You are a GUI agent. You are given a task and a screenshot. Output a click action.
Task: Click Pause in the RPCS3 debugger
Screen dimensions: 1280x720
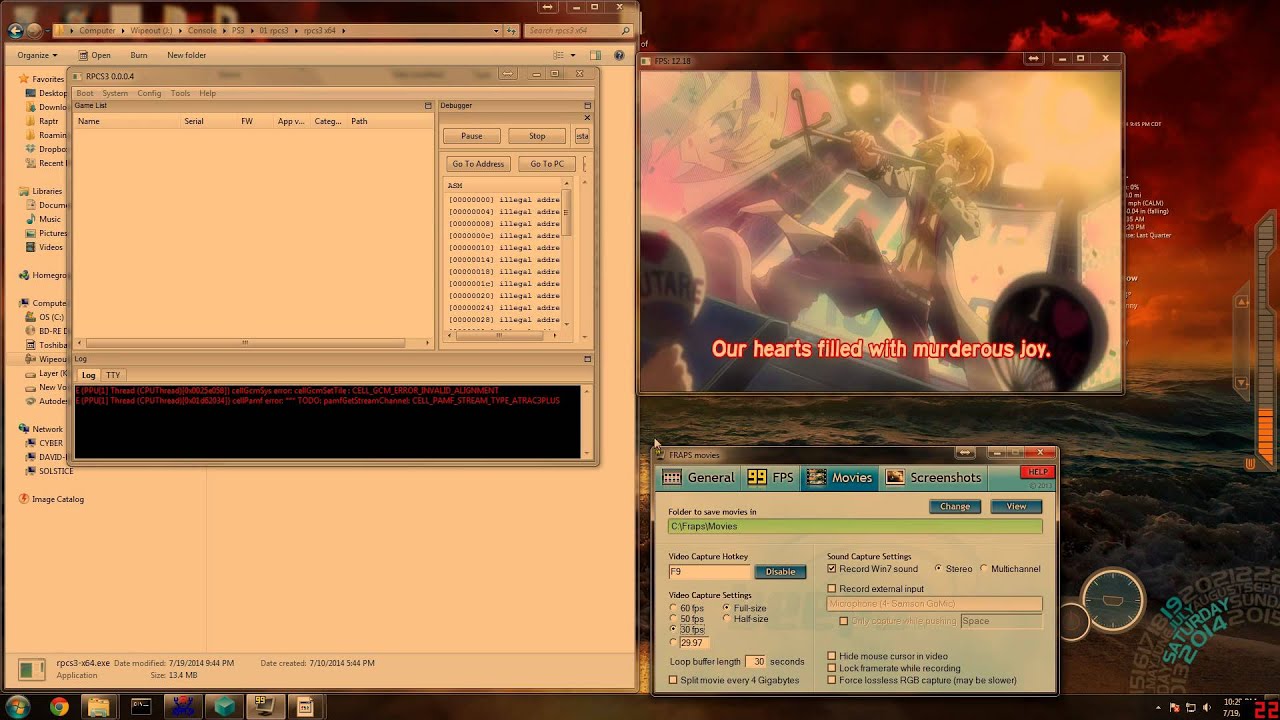(471, 136)
